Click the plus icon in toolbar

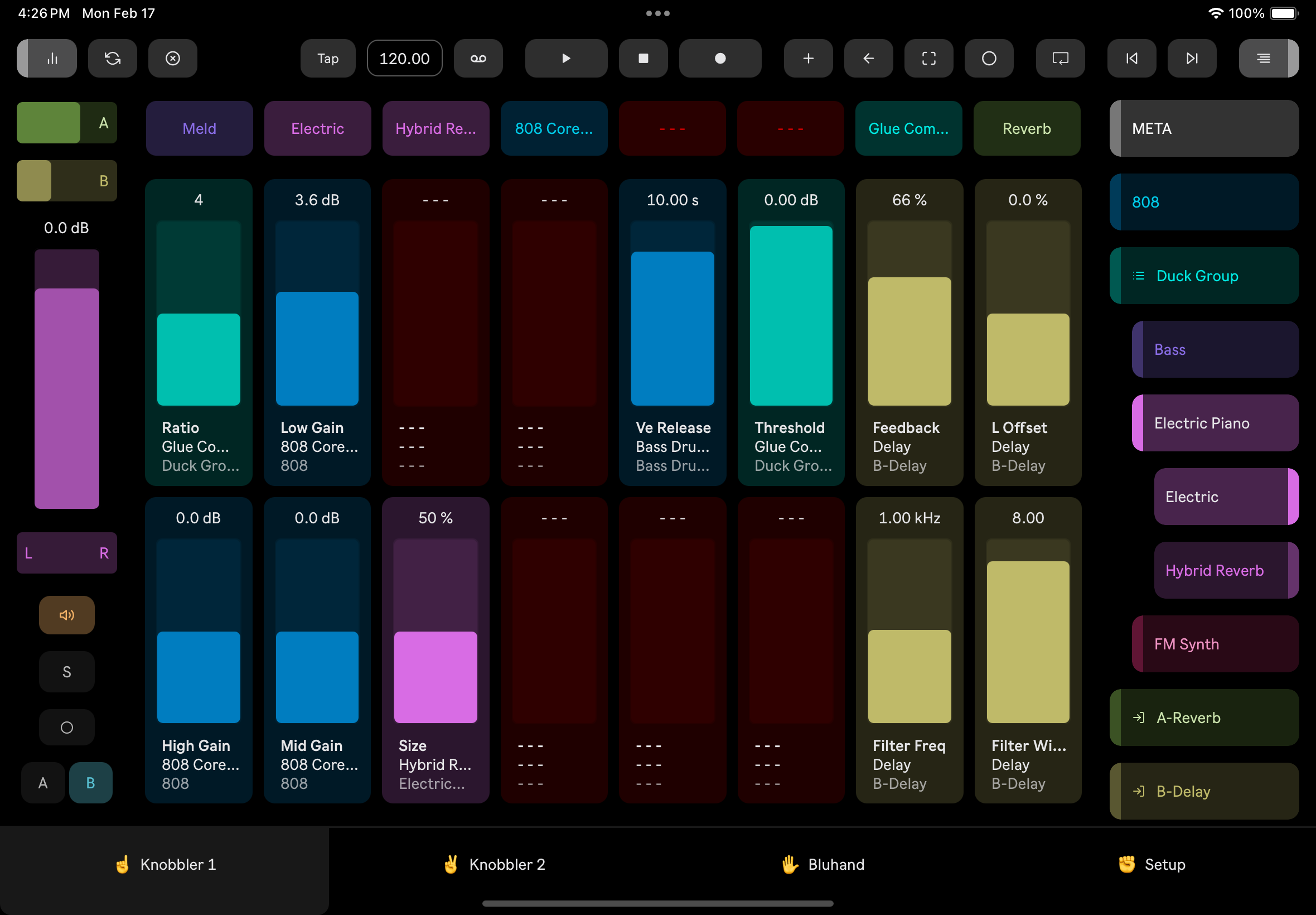click(x=808, y=59)
